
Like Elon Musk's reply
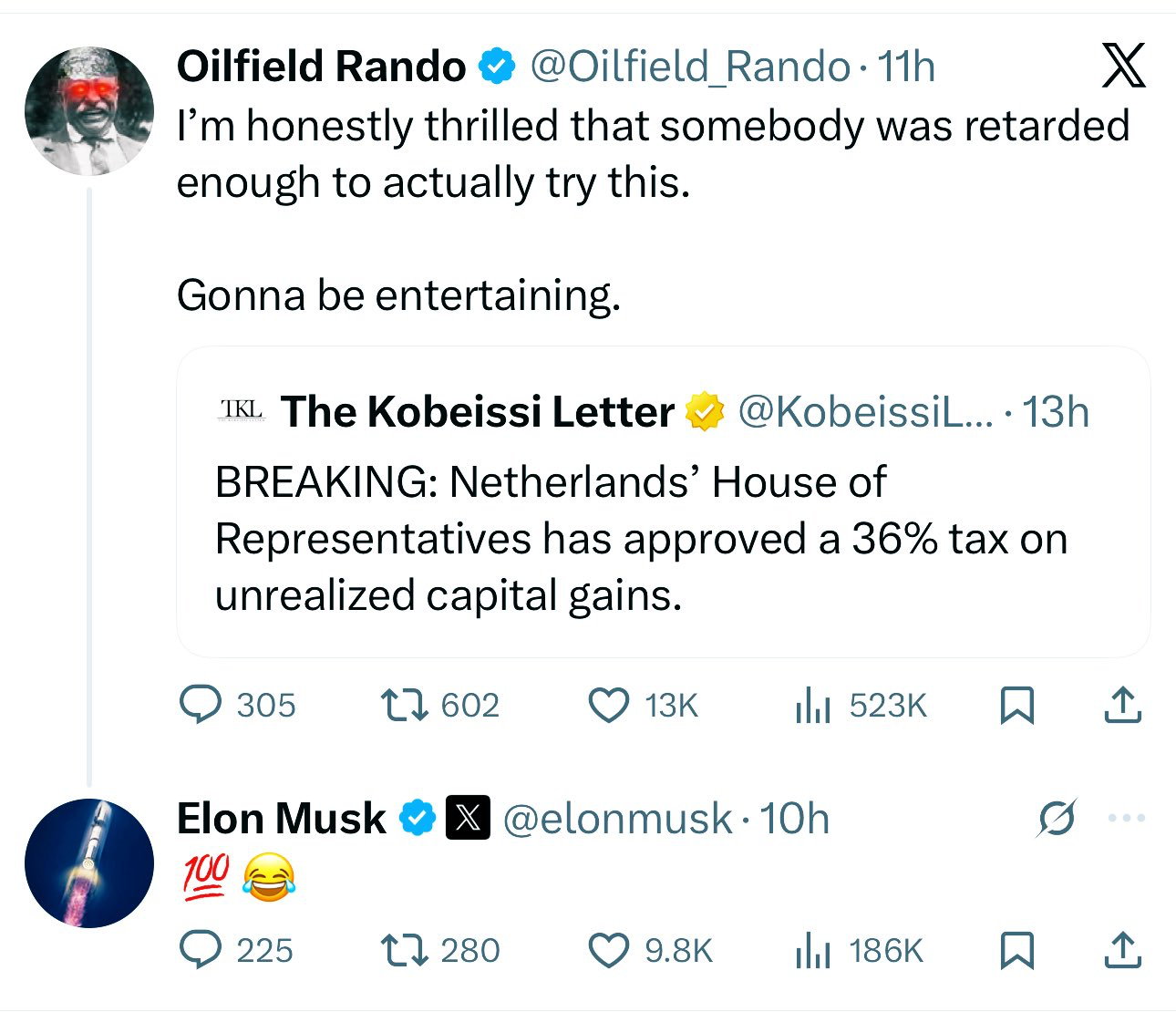609,950
